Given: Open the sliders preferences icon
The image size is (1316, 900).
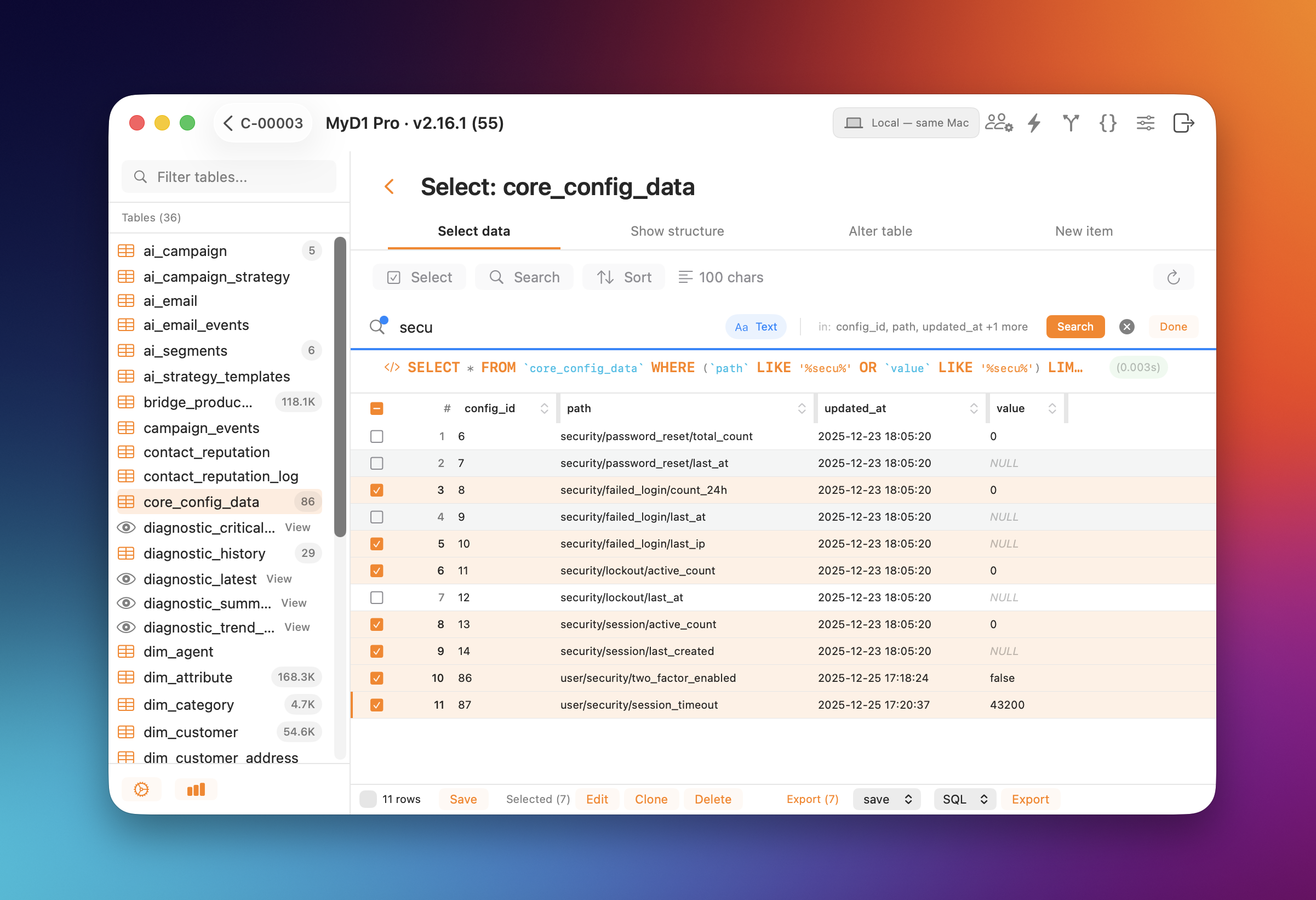Looking at the screenshot, I should pos(1146,123).
